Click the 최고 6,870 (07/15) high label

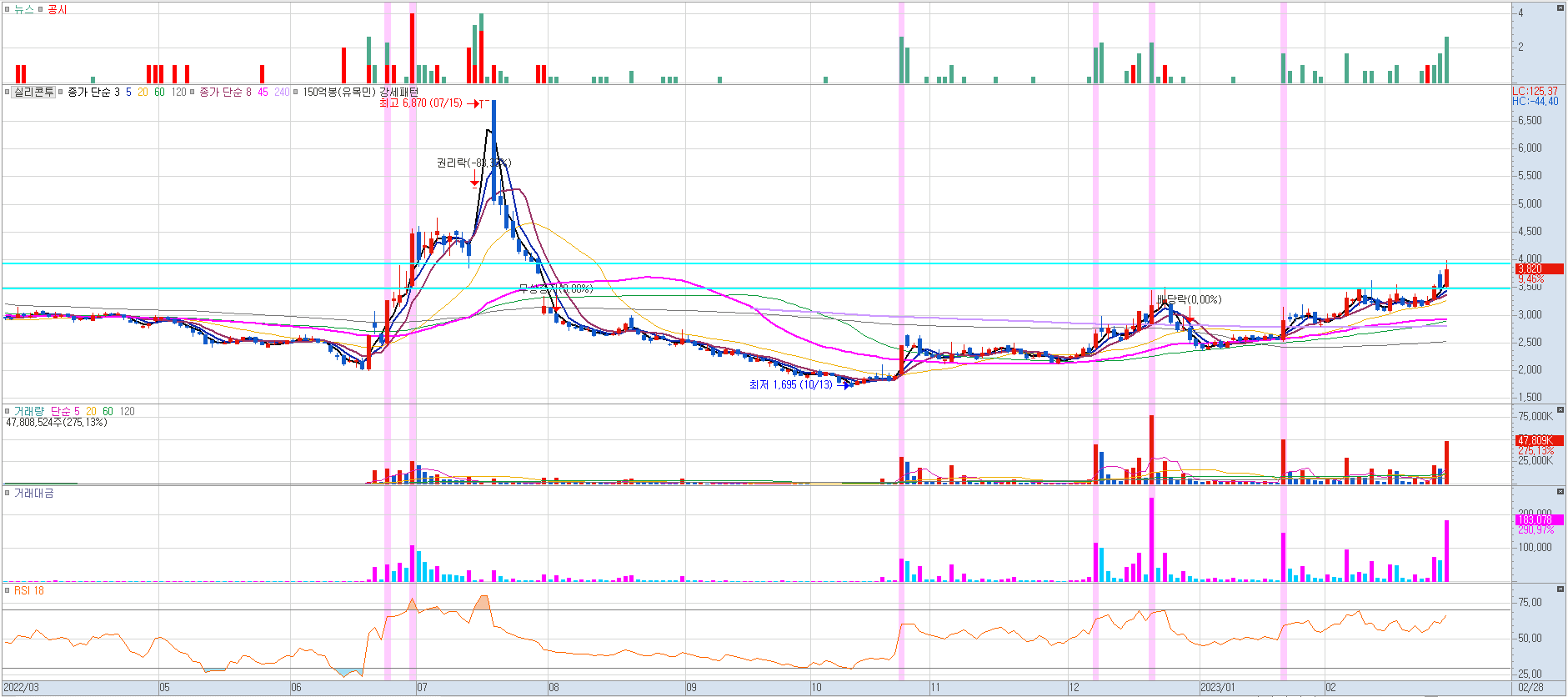pos(420,103)
